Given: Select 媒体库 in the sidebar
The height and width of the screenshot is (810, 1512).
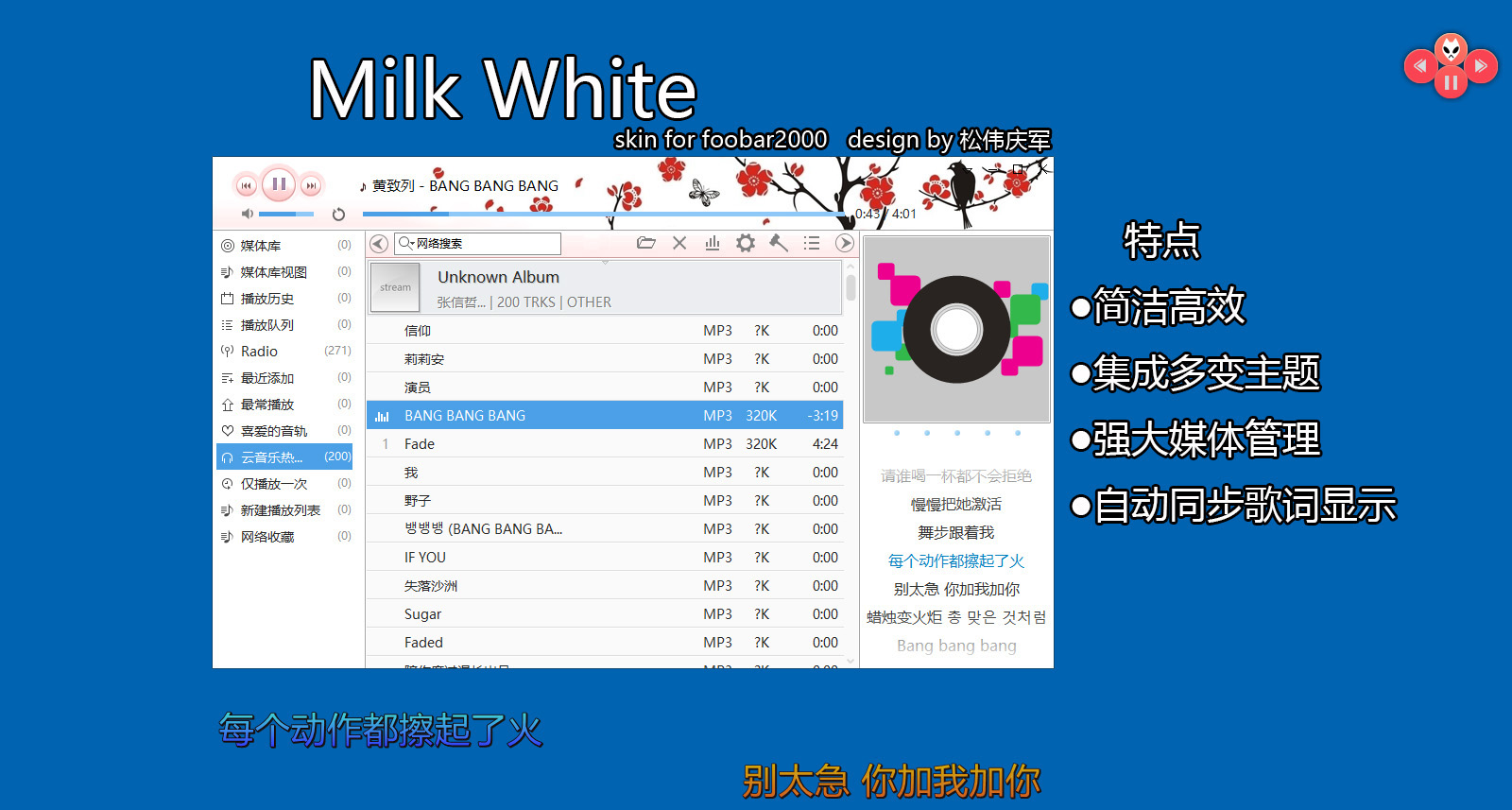Looking at the screenshot, I should click(285, 246).
